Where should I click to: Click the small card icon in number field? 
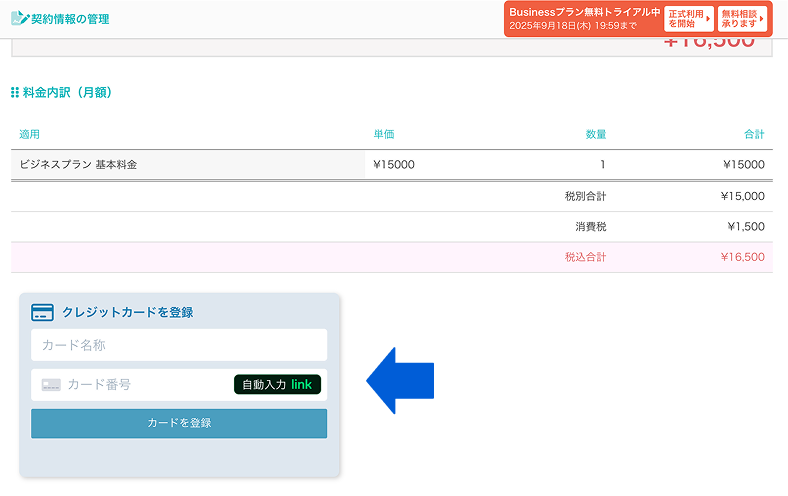(x=51, y=384)
